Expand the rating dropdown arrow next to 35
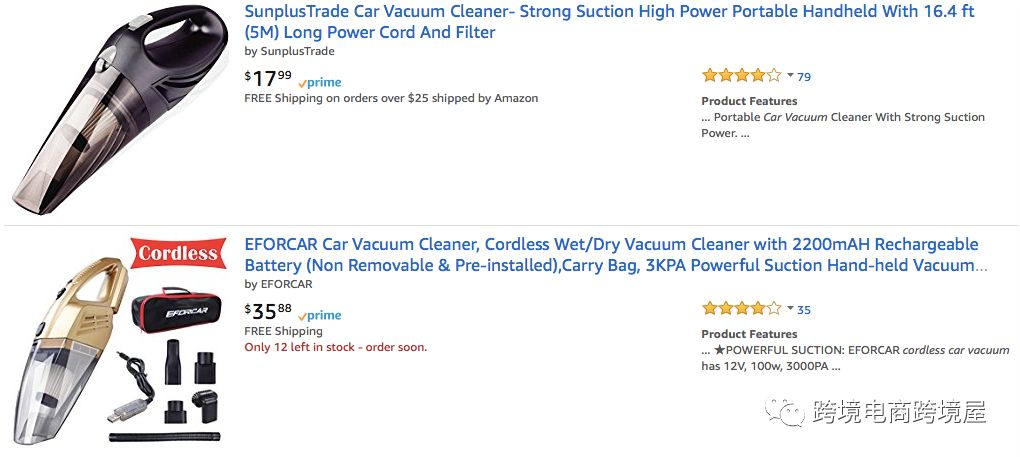1020x457 pixels. pos(790,309)
